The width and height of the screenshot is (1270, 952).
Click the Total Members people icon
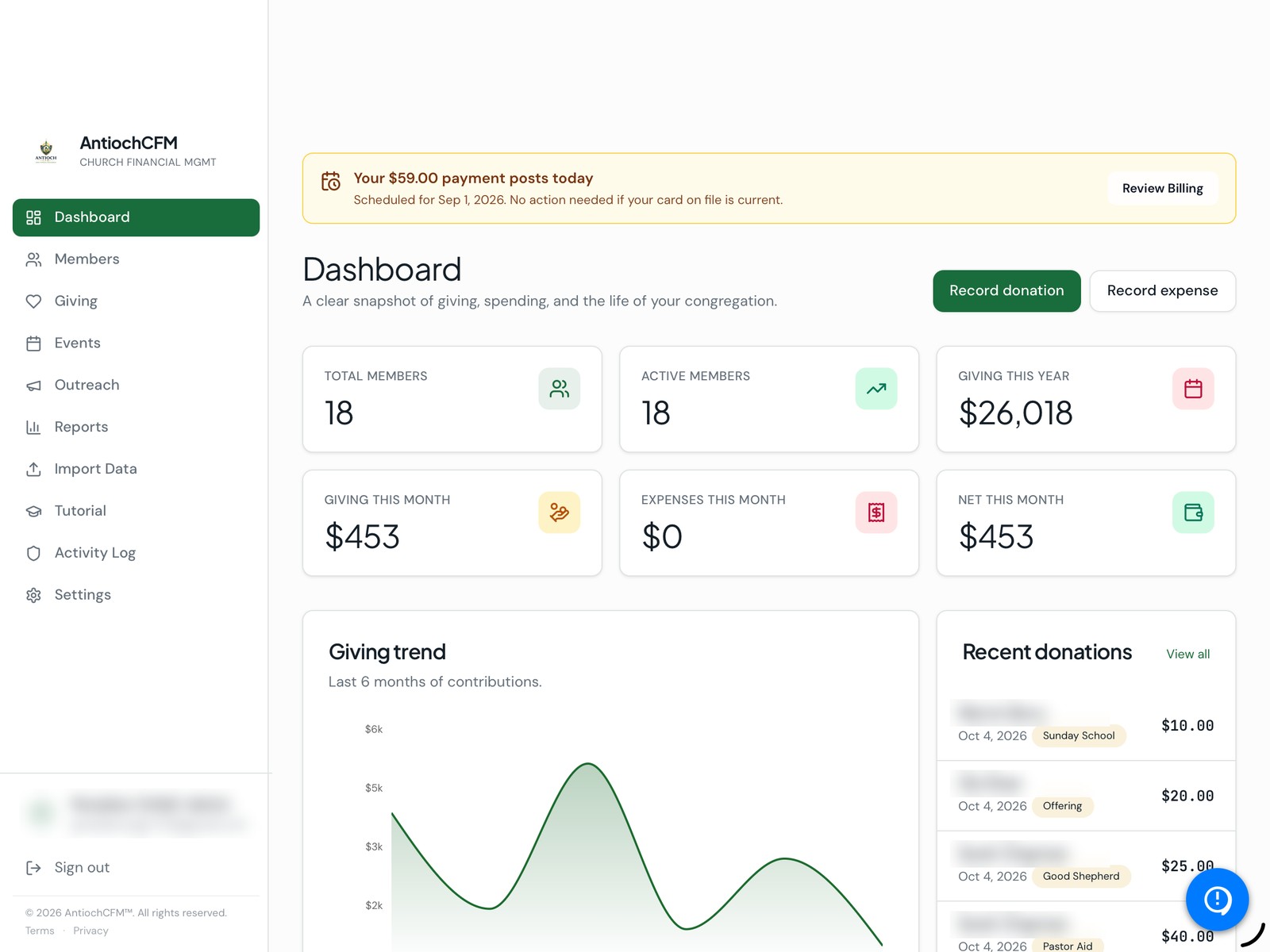(x=560, y=389)
